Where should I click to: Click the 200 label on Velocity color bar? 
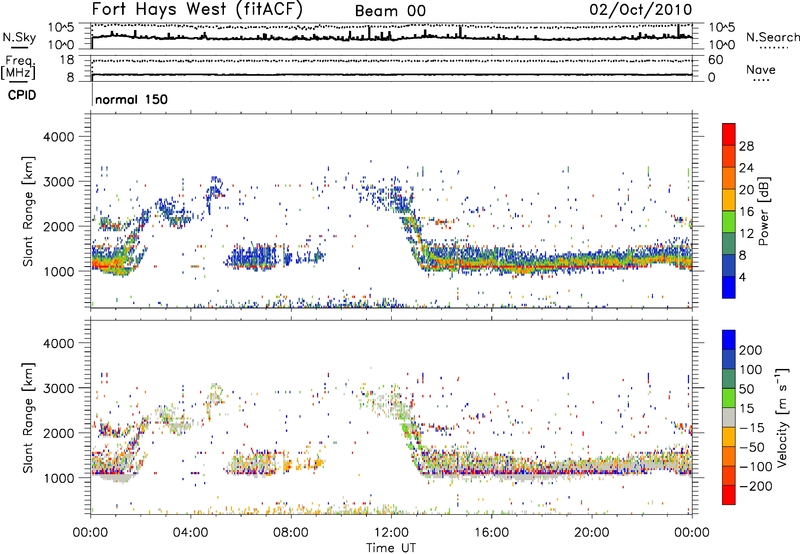point(751,350)
